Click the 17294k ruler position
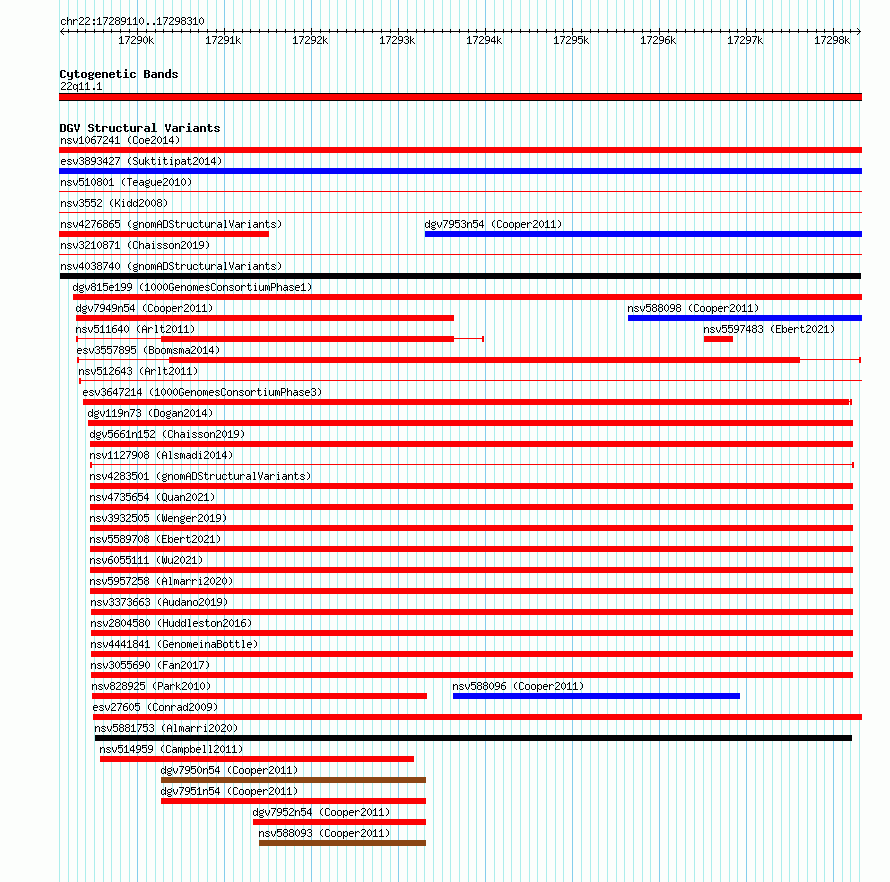The image size is (890, 882). click(x=484, y=40)
